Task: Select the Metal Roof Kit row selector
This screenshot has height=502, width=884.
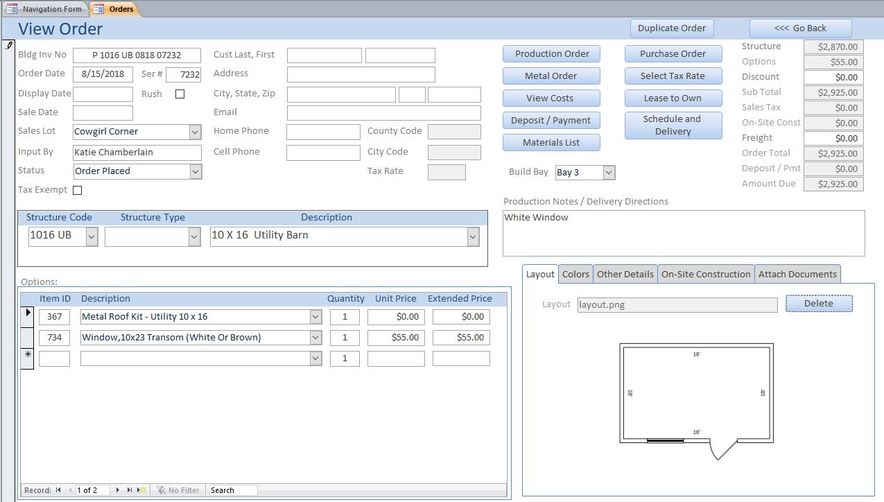Action: 27,316
